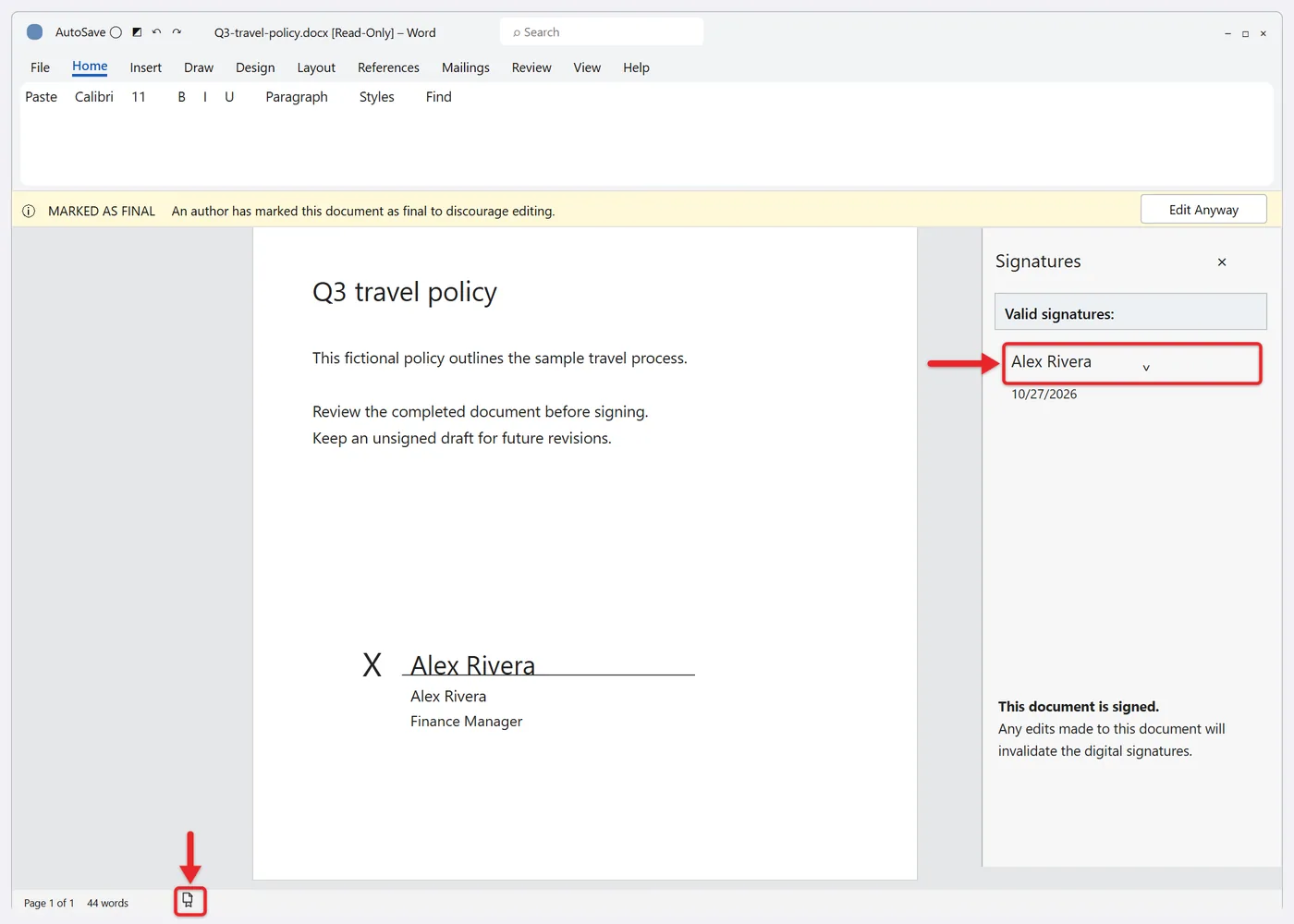Apply italic formatting
Viewport: 1294px width, 924px height.
tap(205, 97)
